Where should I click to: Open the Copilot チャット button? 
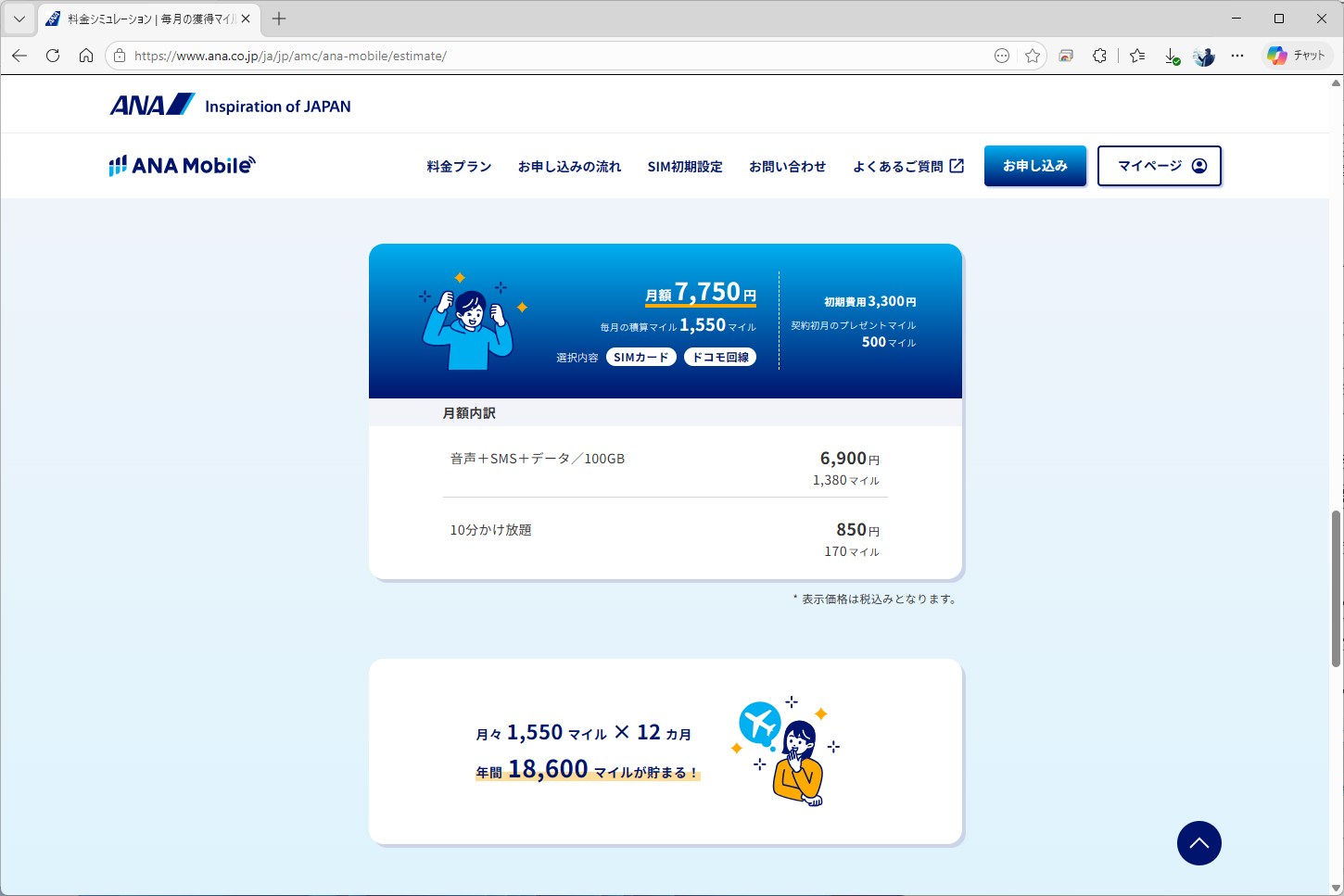[1297, 56]
